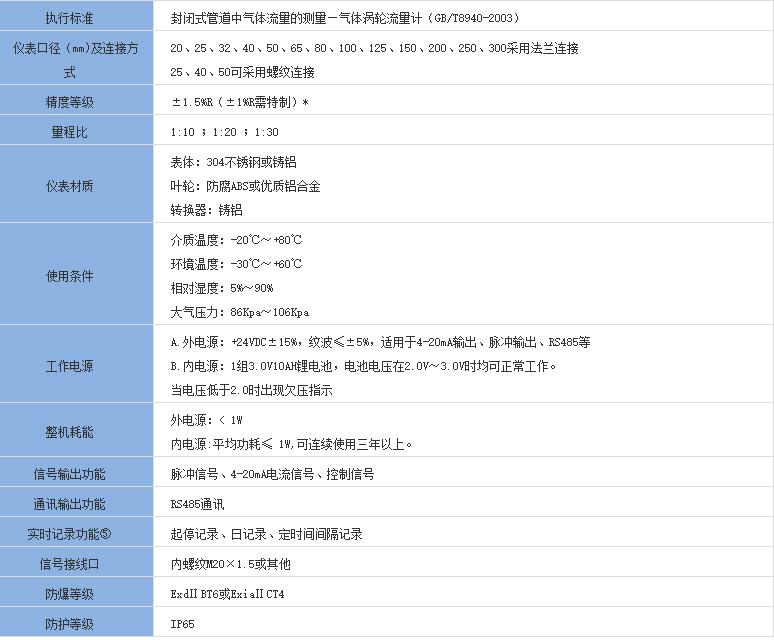Screen dimensions: 774x640
Task: Click the 法兰连接 caliber sizes line
Action: [x=374, y=48]
